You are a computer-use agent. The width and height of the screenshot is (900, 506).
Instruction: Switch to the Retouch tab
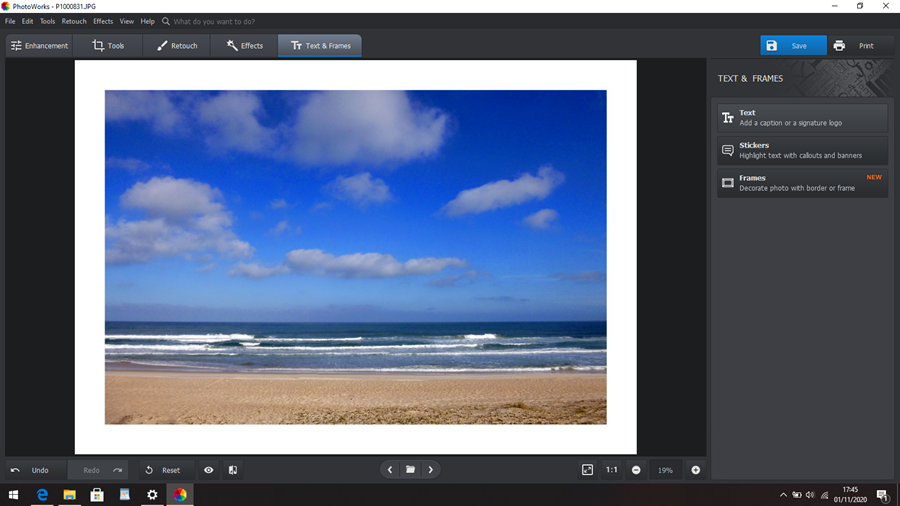pos(176,46)
